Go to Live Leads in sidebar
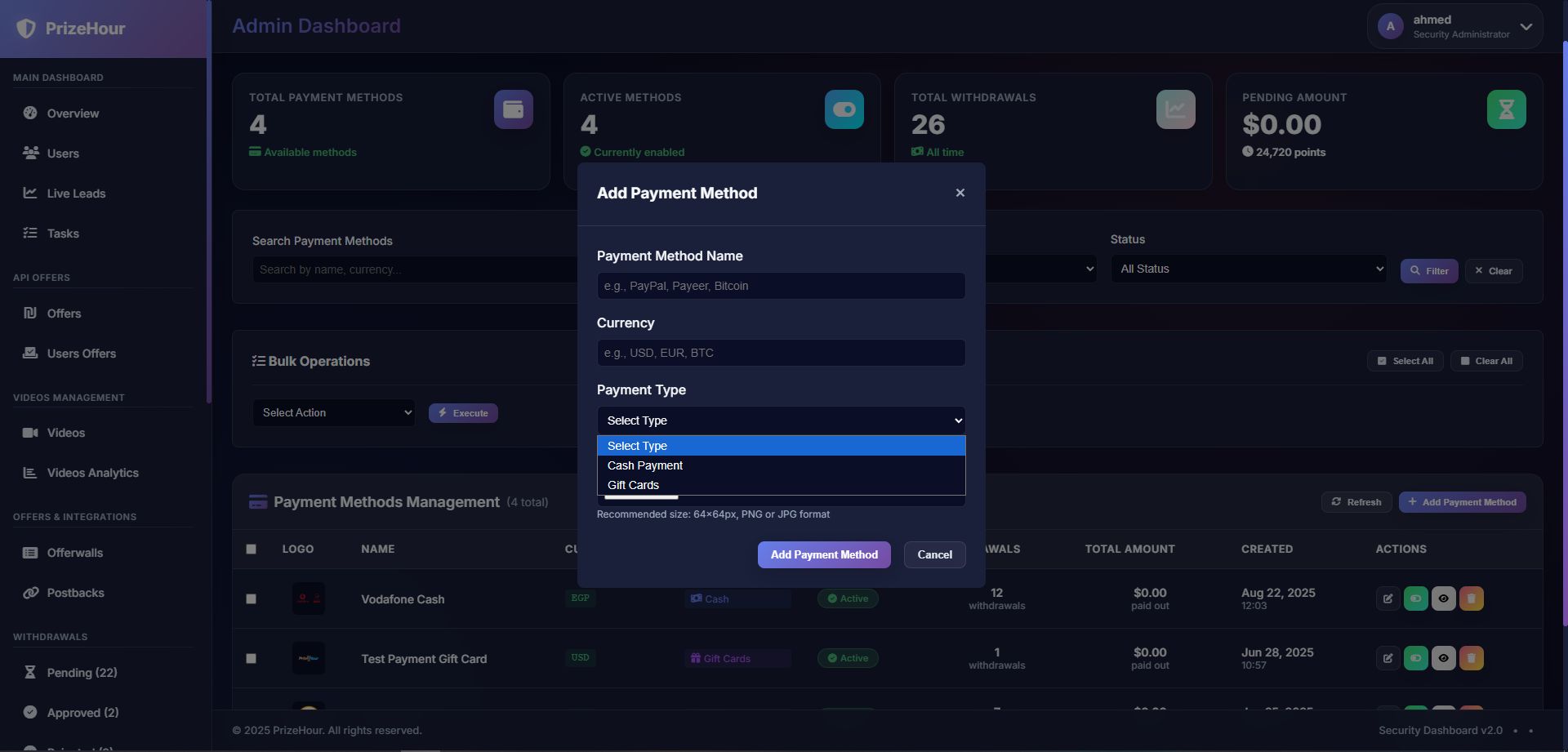The height and width of the screenshot is (752, 1568). coord(76,194)
